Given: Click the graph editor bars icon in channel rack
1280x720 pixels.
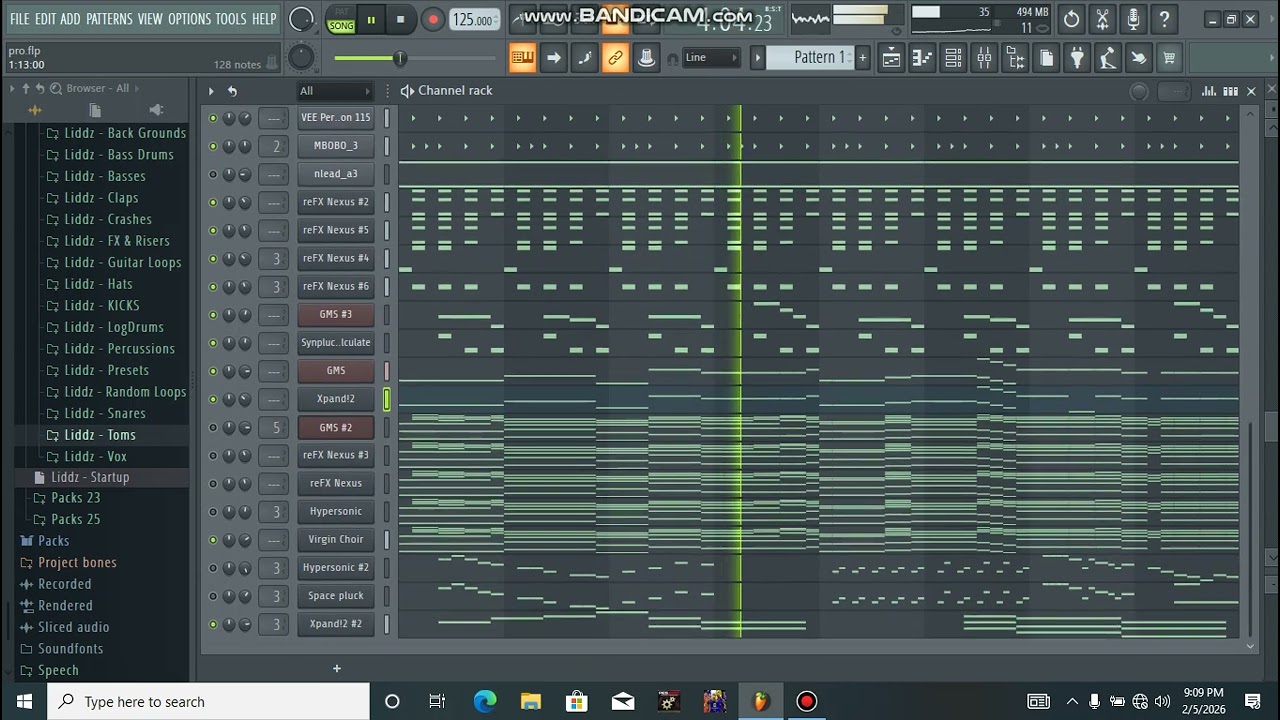Looking at the screenshot, I should click(1209, 91).
